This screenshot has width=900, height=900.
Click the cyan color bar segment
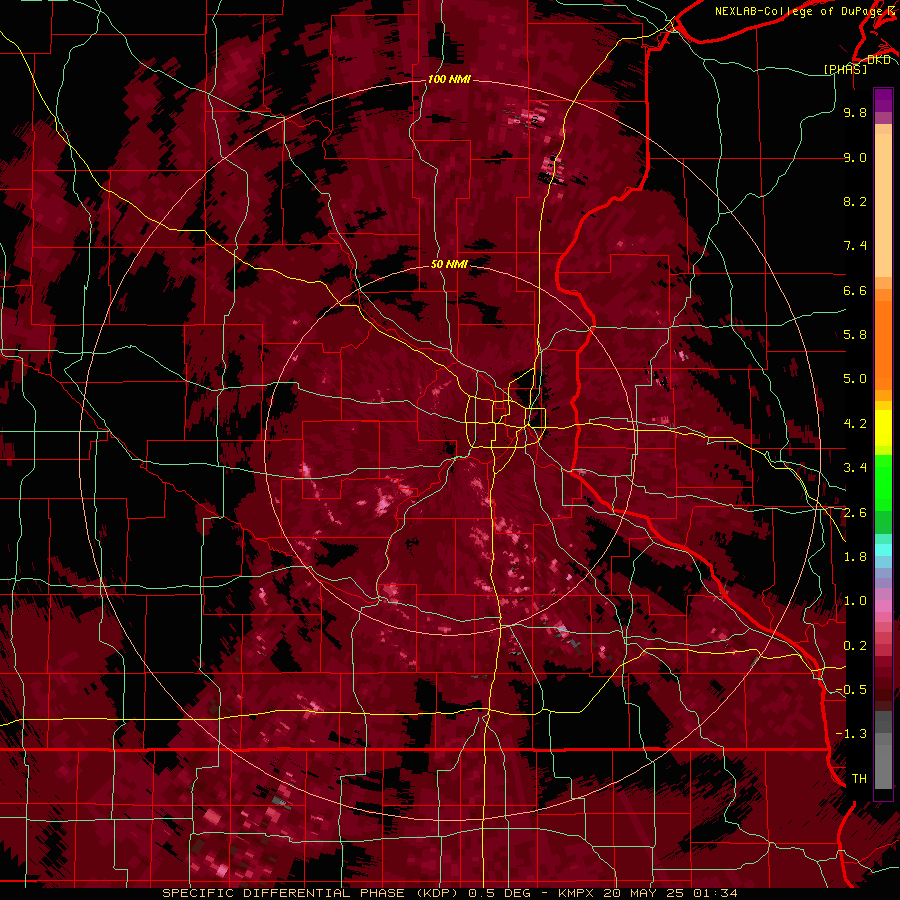[x=883, y=550]
